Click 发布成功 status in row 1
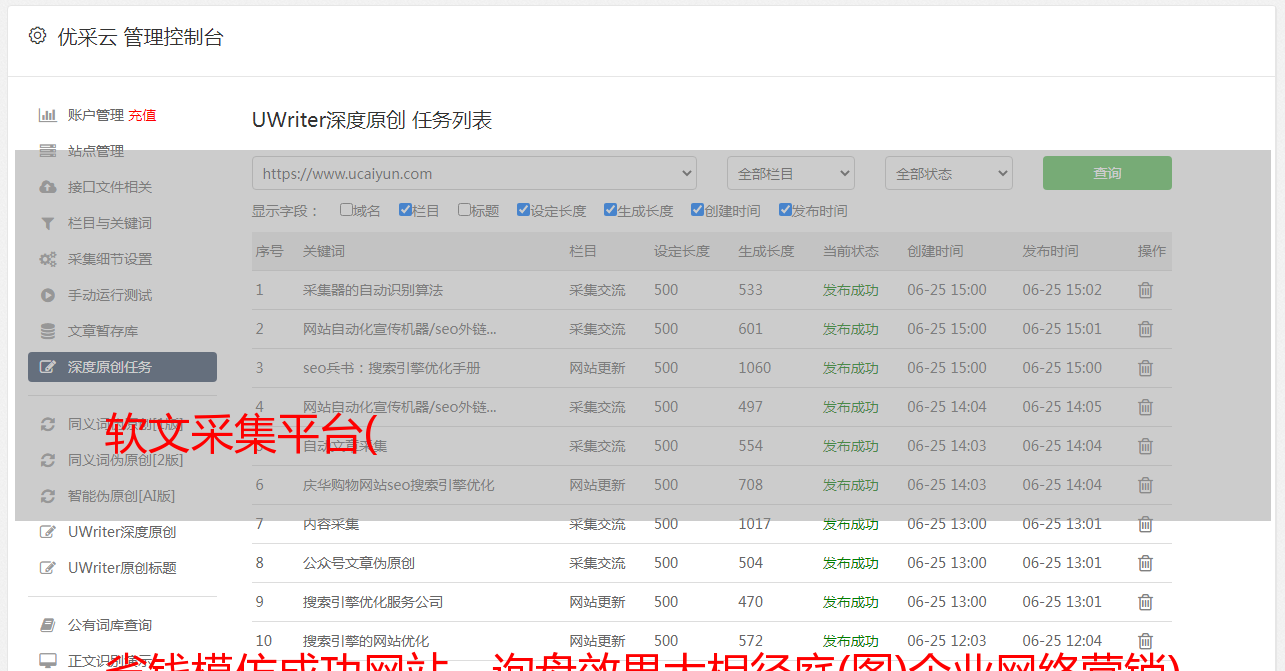1285x671 pixels. 851,290
